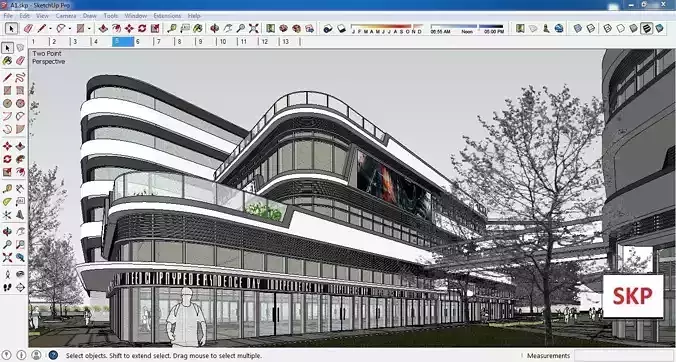The height and width of the screenshot is (362, 676).
Task: Open the Camera menu
Action: pos(66,16)
